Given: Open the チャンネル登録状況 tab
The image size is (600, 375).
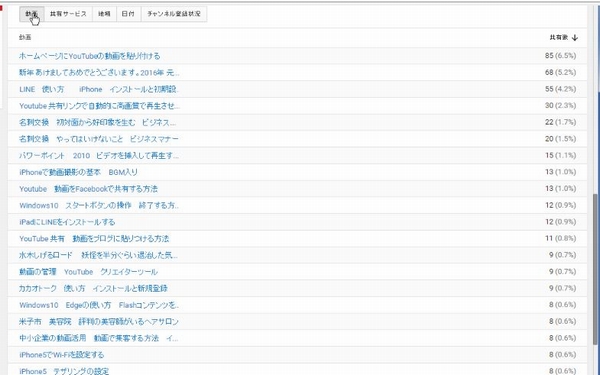Looking at the screenshot, I should tap(174, 14).
